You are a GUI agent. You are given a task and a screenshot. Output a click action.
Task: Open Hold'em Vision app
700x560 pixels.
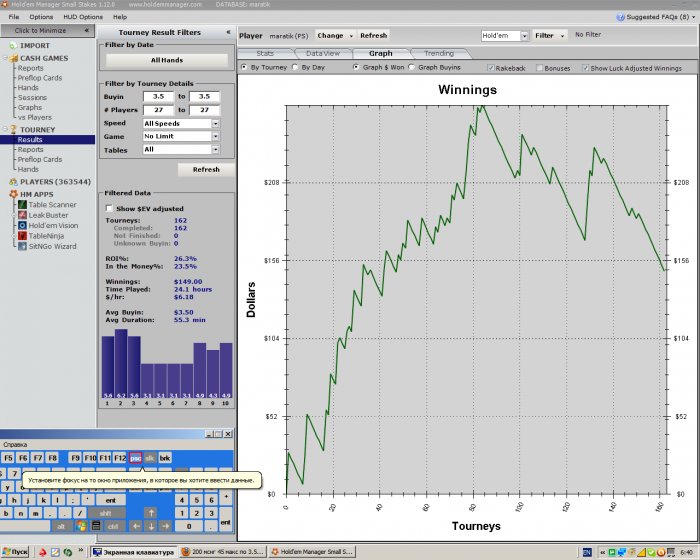click(54, 225)
